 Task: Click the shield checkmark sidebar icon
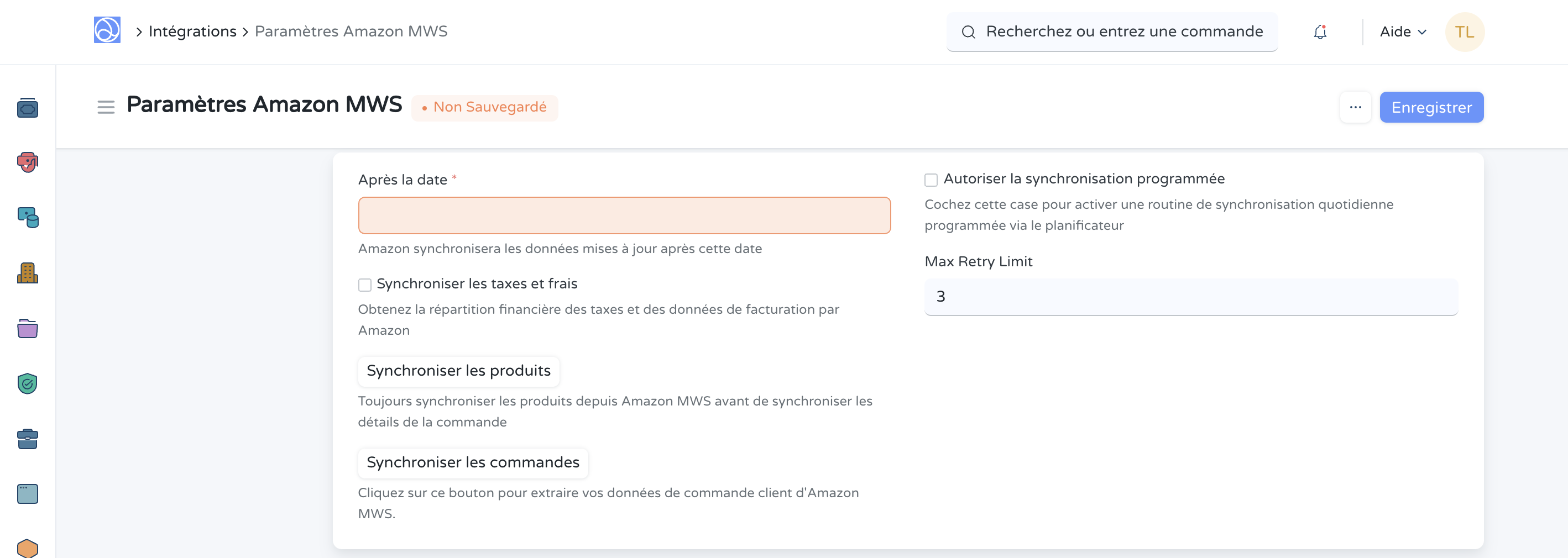[x=28, y=383]
